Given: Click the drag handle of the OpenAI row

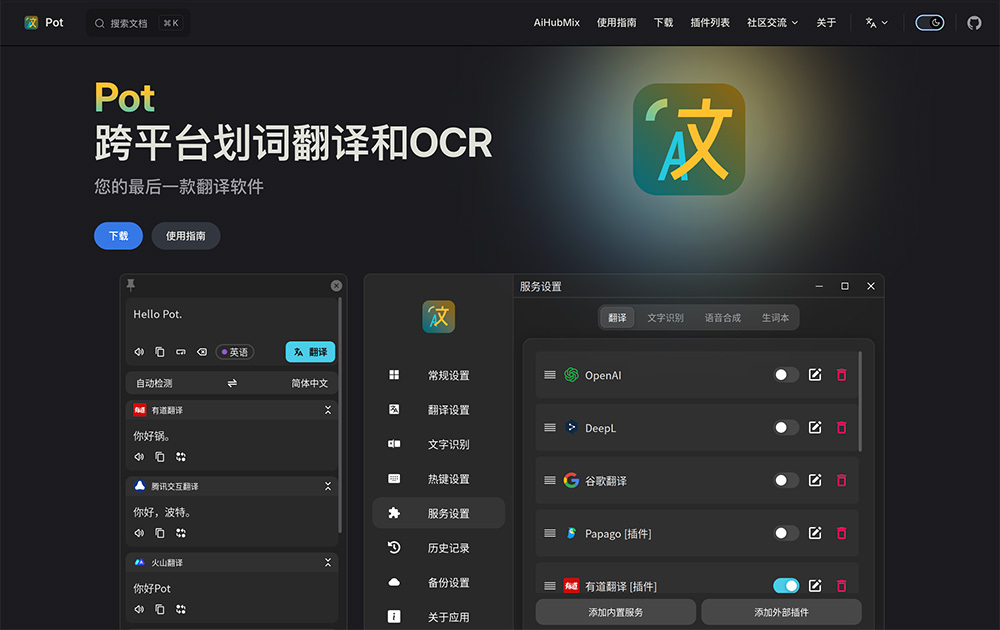Looking at the screenshot, I should (550, 375).
